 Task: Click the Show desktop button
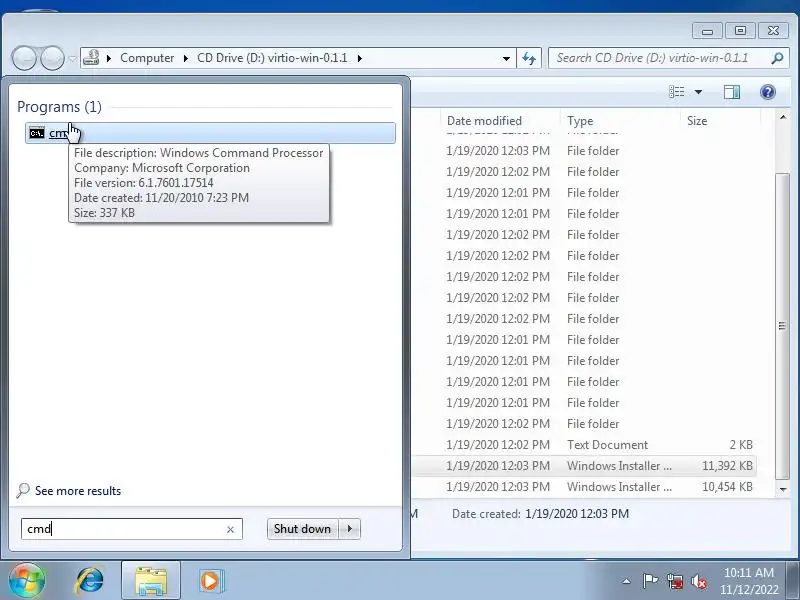pyautogui.click(x=794, y=581)
